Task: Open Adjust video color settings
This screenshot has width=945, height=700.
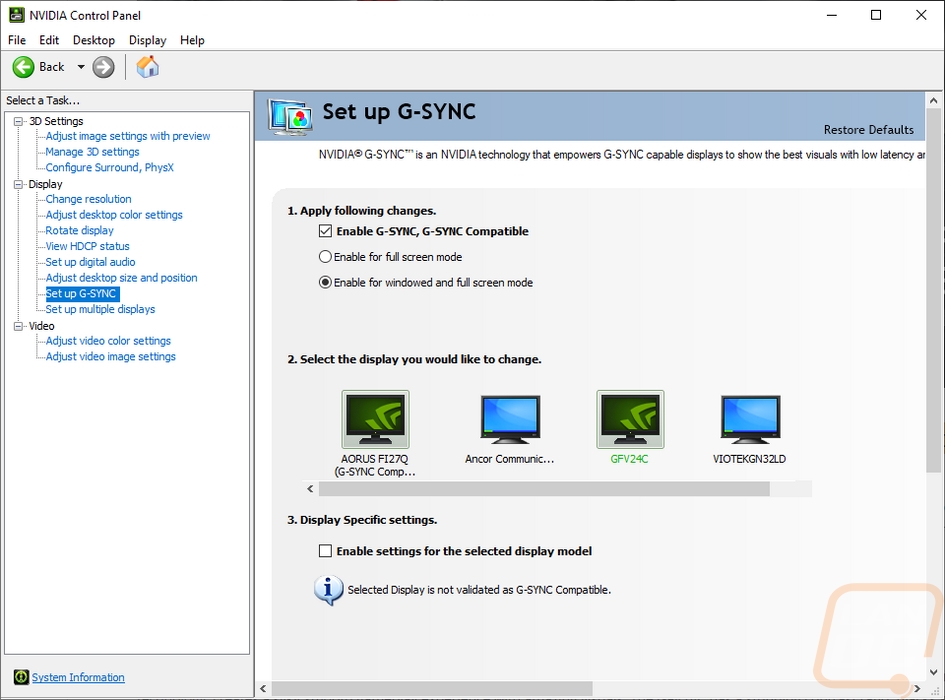Action: click(x=108, y=341)
